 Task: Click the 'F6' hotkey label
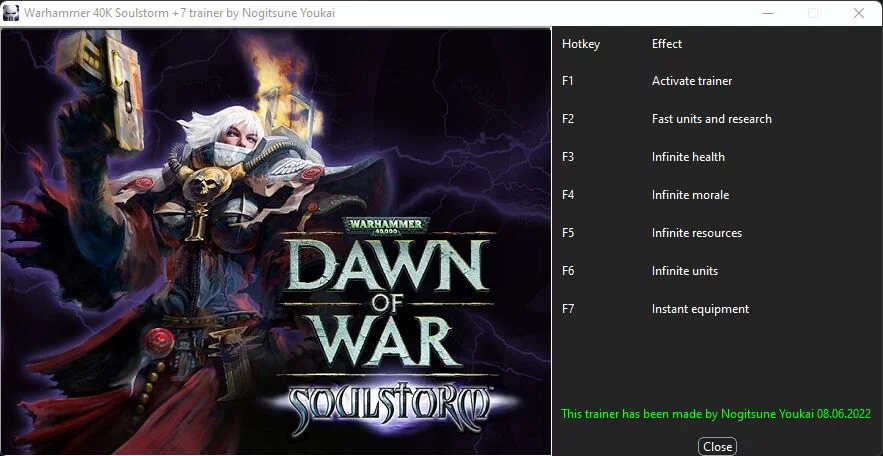(568, 271)
